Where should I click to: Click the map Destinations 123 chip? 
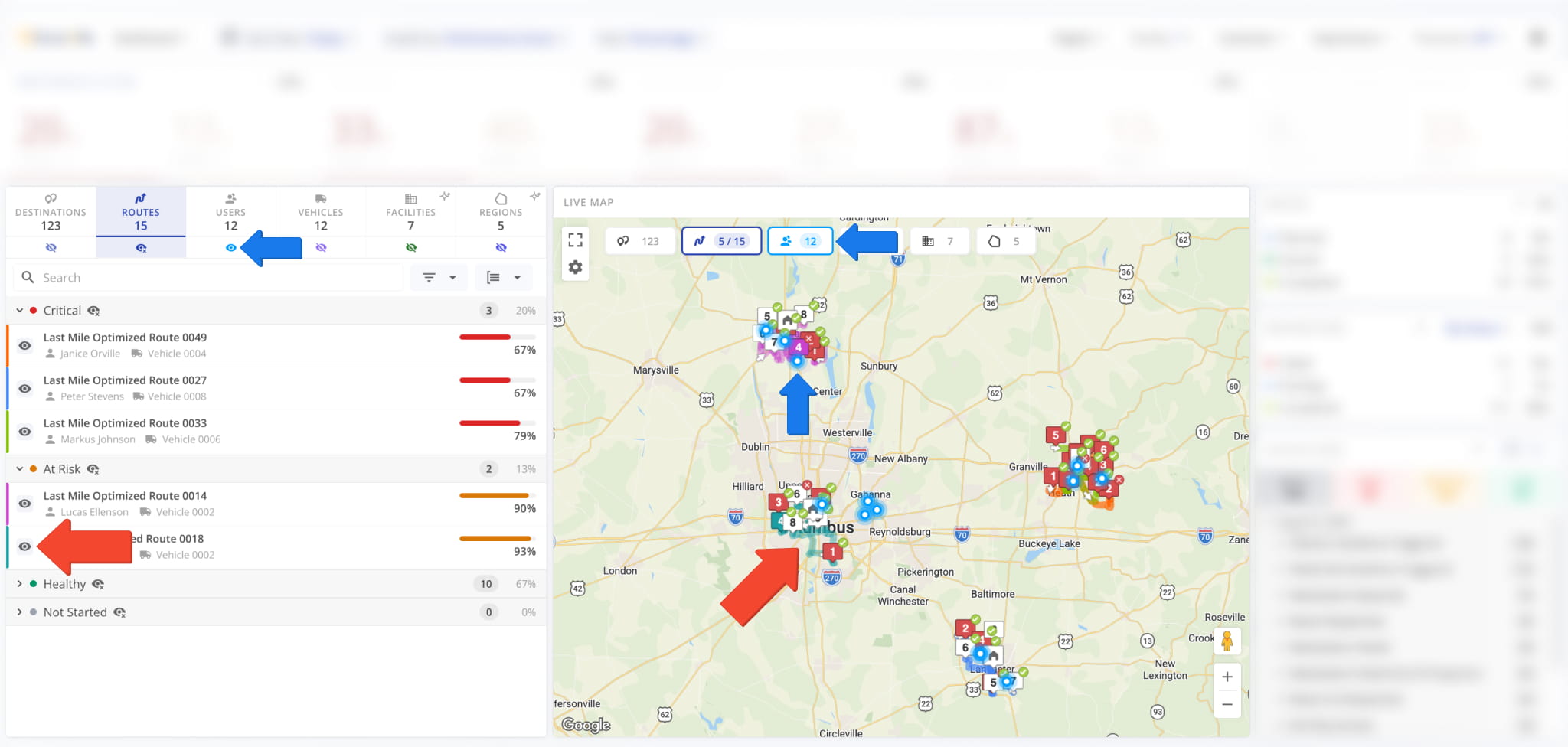[x=639, y=241]
